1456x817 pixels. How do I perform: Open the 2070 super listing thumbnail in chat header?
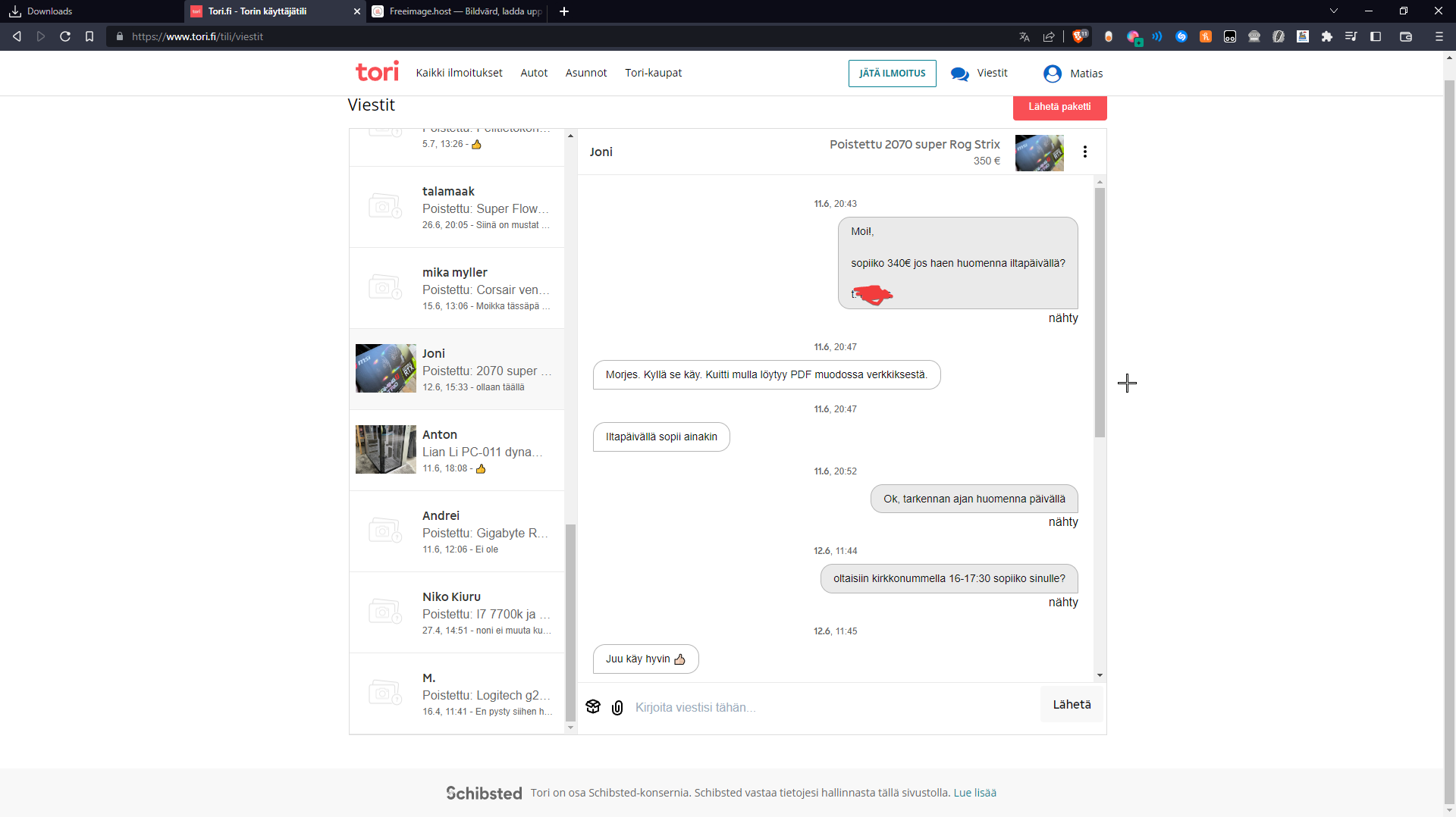click(x=1040, y=152)
